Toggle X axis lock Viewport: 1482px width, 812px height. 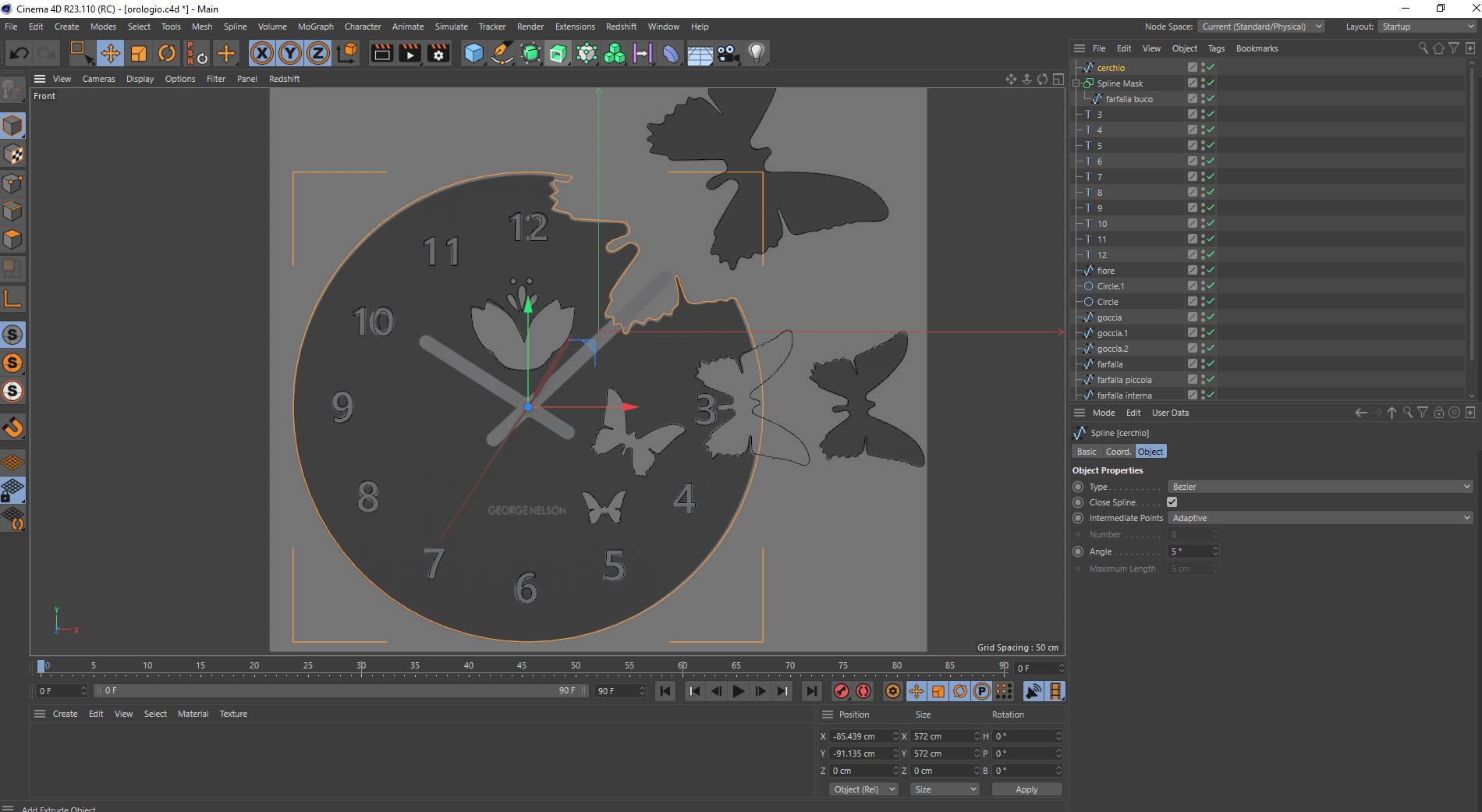[262, 53]
